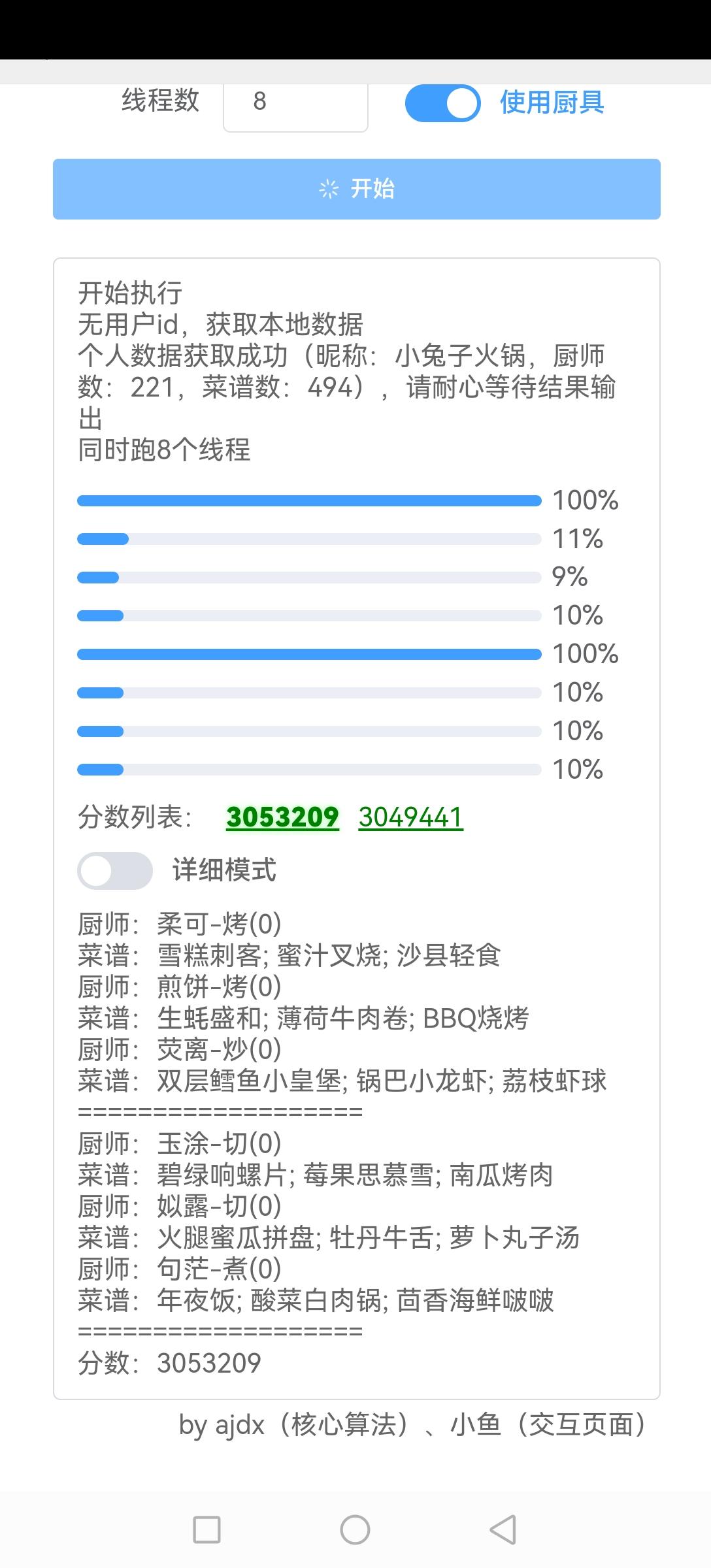Screen dimensions: 711x1568
Task: Click the loading spinner icon beside 开始
Action: (329, 189)
